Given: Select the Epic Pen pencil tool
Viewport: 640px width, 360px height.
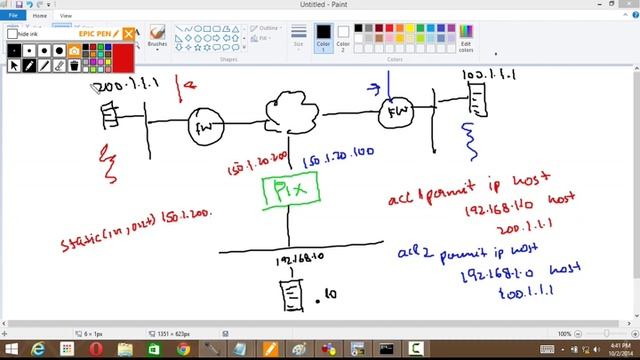Looking at the screenshot, I should 29,66.
